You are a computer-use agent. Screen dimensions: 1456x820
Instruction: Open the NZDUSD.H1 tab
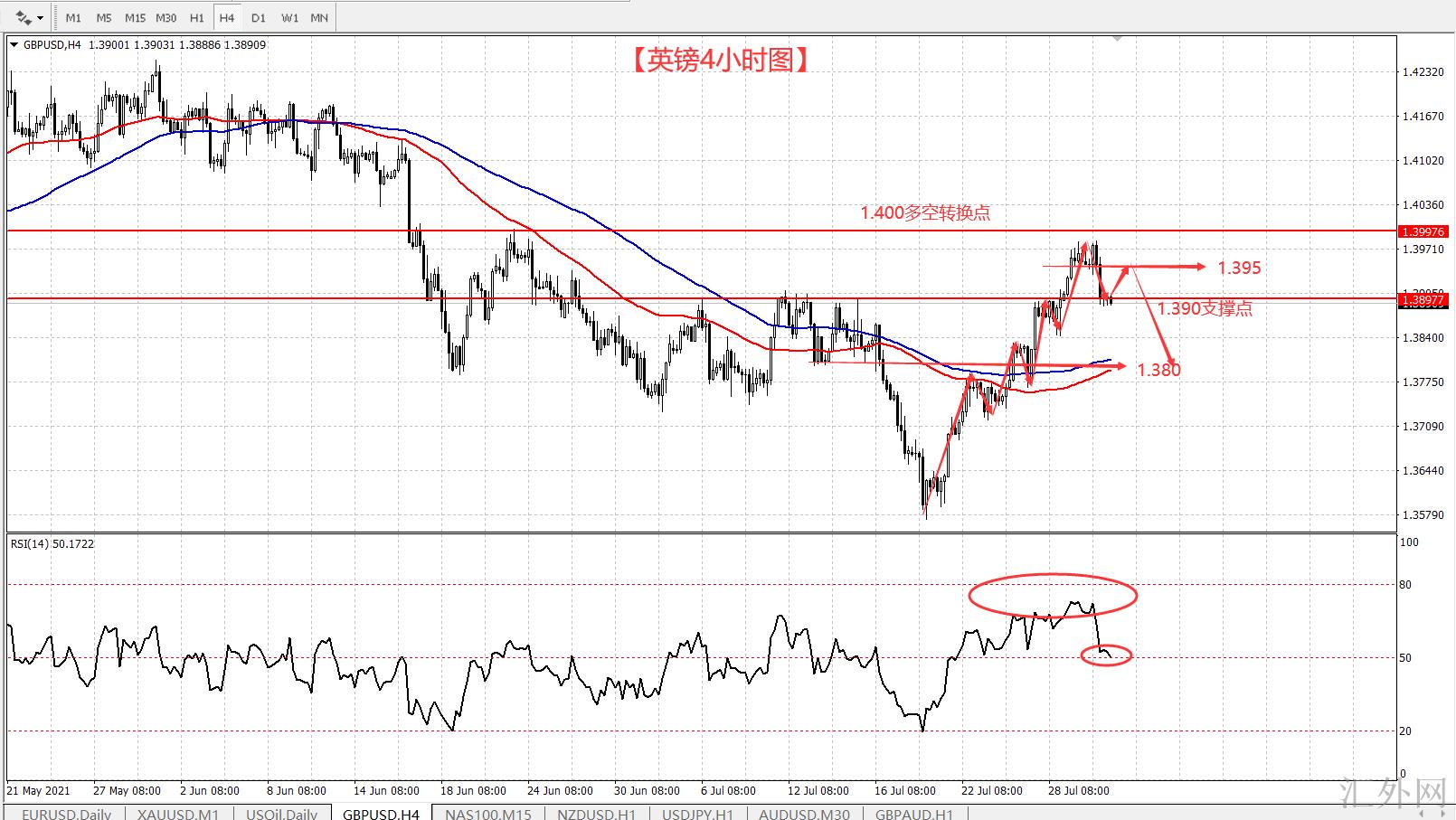[x=596, y=814]
